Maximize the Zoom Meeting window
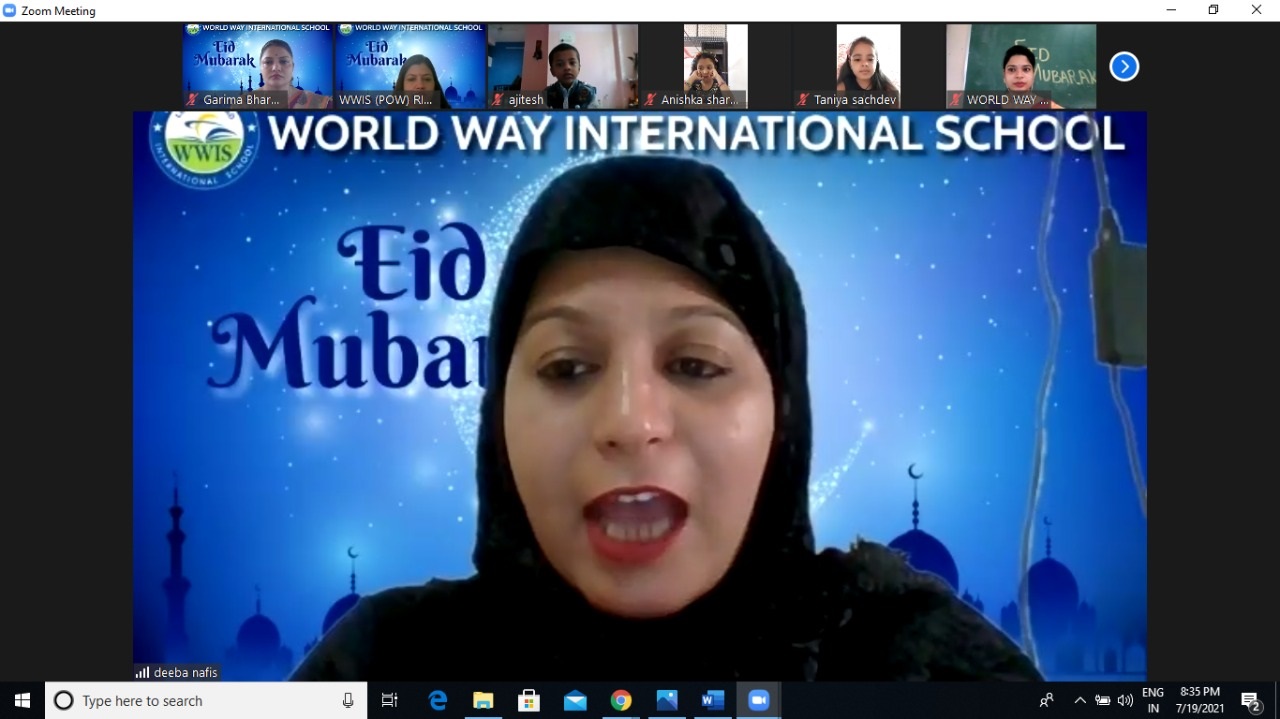Viewport: 1280px width, 719px height. pyautogui.click(x=1214, y=10)
